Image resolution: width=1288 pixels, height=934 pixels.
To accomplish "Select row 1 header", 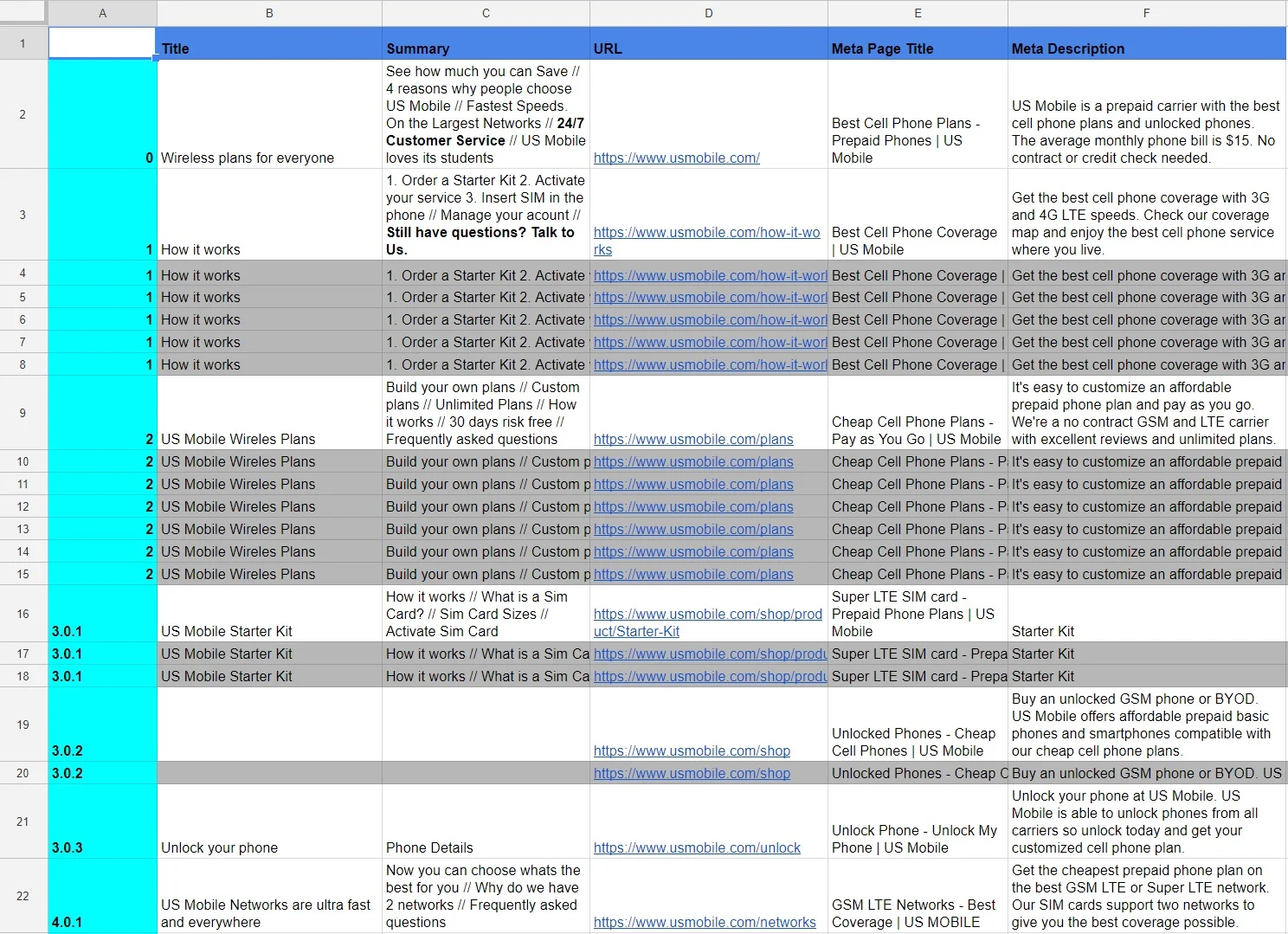I will pyautogui.click(x=23, y=43).
